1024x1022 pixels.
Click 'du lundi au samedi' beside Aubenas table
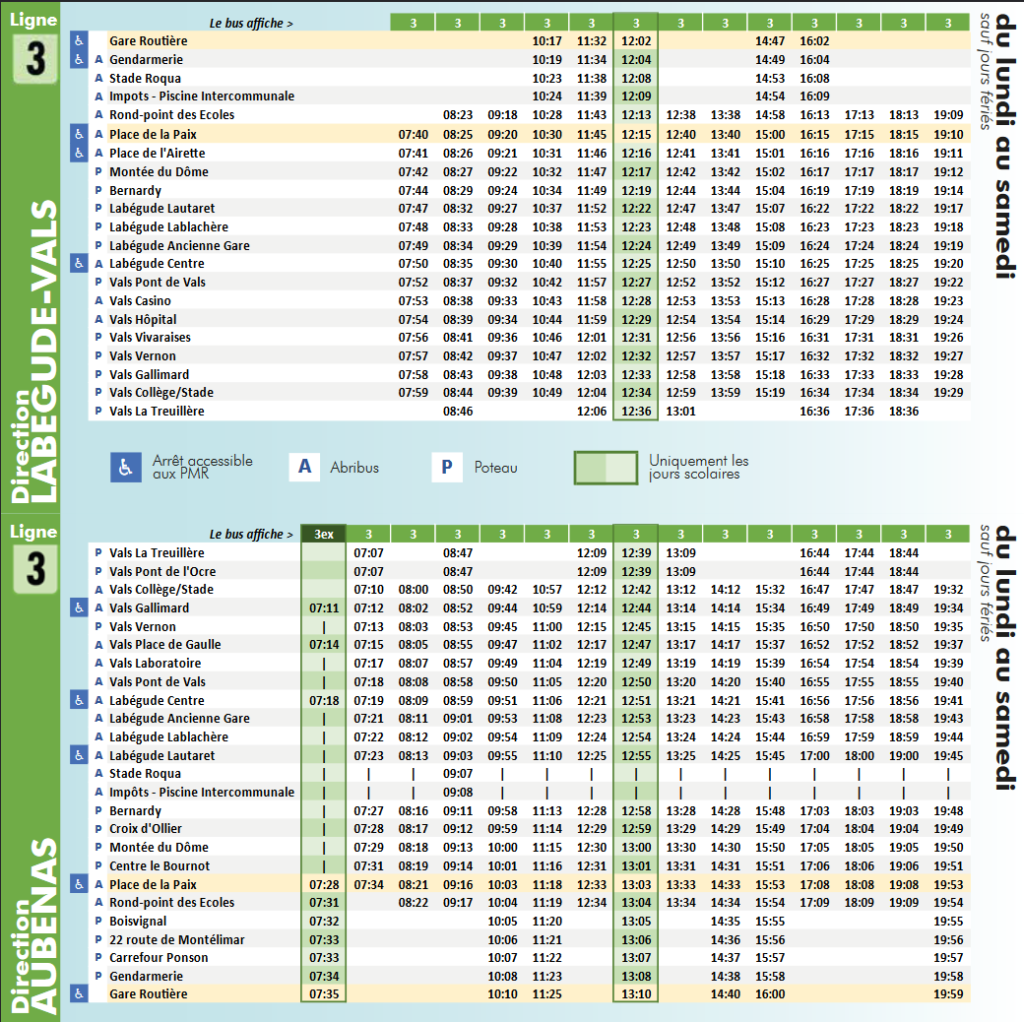point(1006,658)
